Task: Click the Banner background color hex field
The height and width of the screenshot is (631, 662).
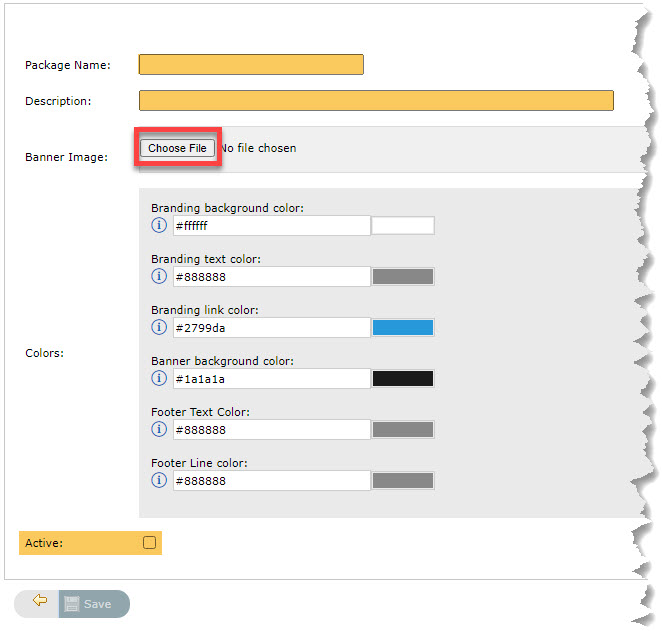Action: pyautogui.click(x=271, y=379)
